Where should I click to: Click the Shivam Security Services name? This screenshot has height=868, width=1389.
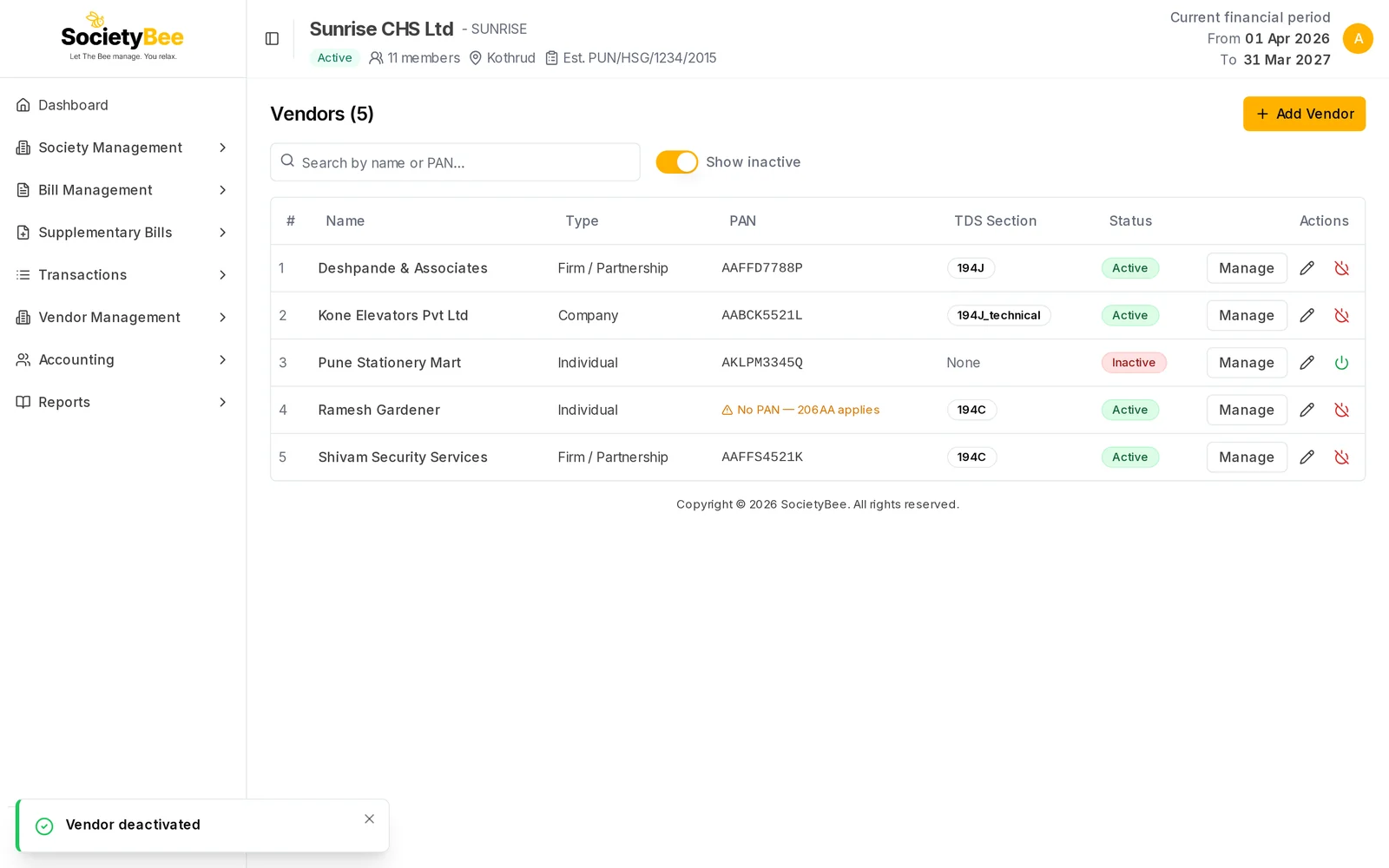(x=403, y=457)
